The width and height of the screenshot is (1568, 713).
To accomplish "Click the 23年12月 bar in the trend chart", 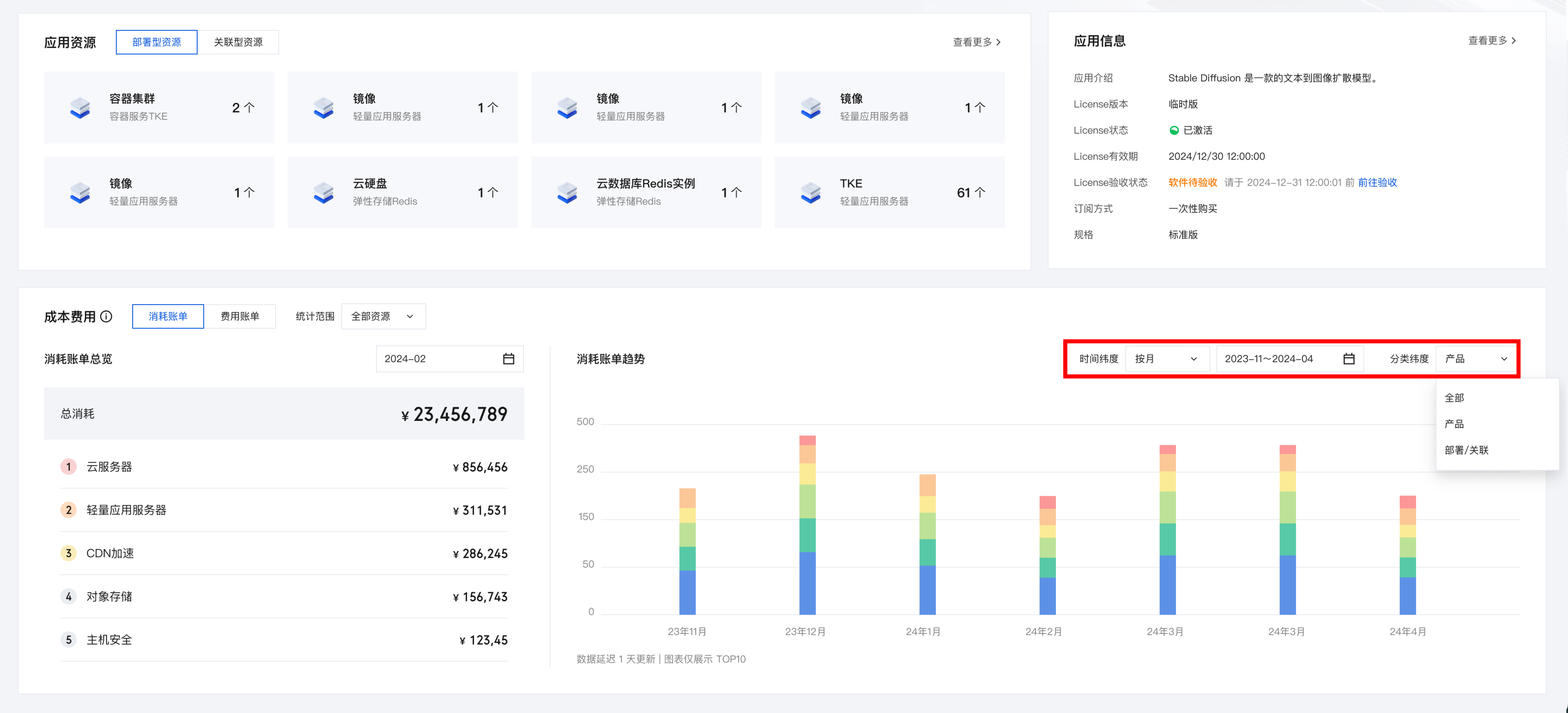I will (807, 525).
